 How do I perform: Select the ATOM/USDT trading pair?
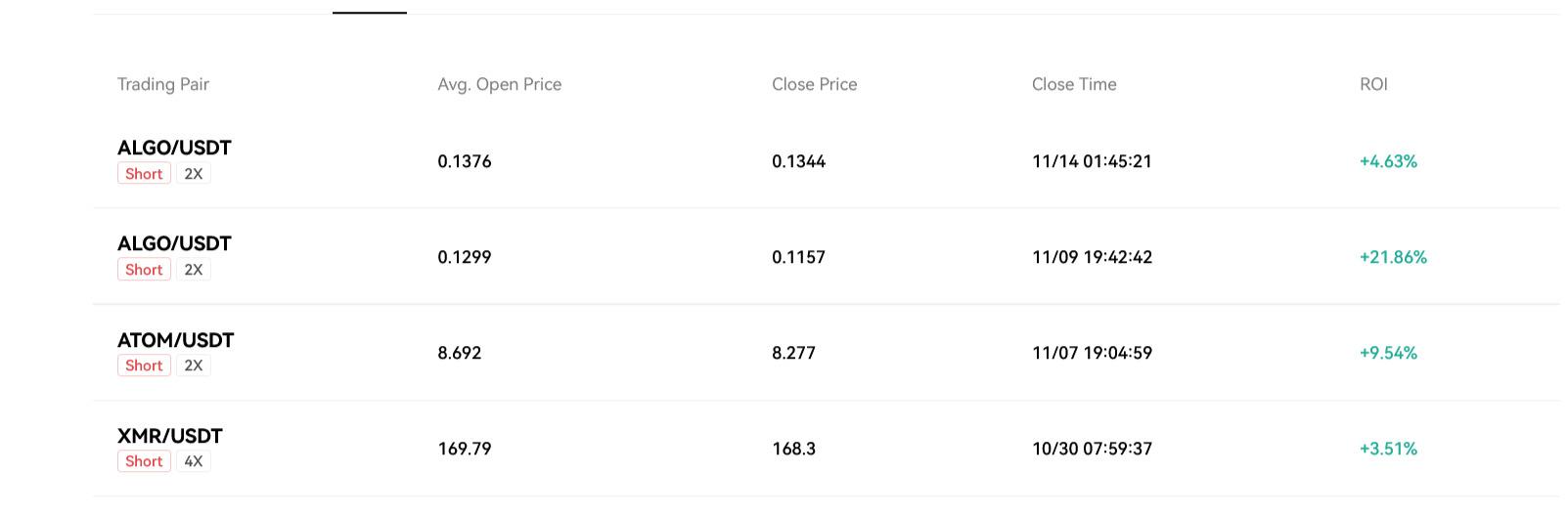(x=175, y=340)
